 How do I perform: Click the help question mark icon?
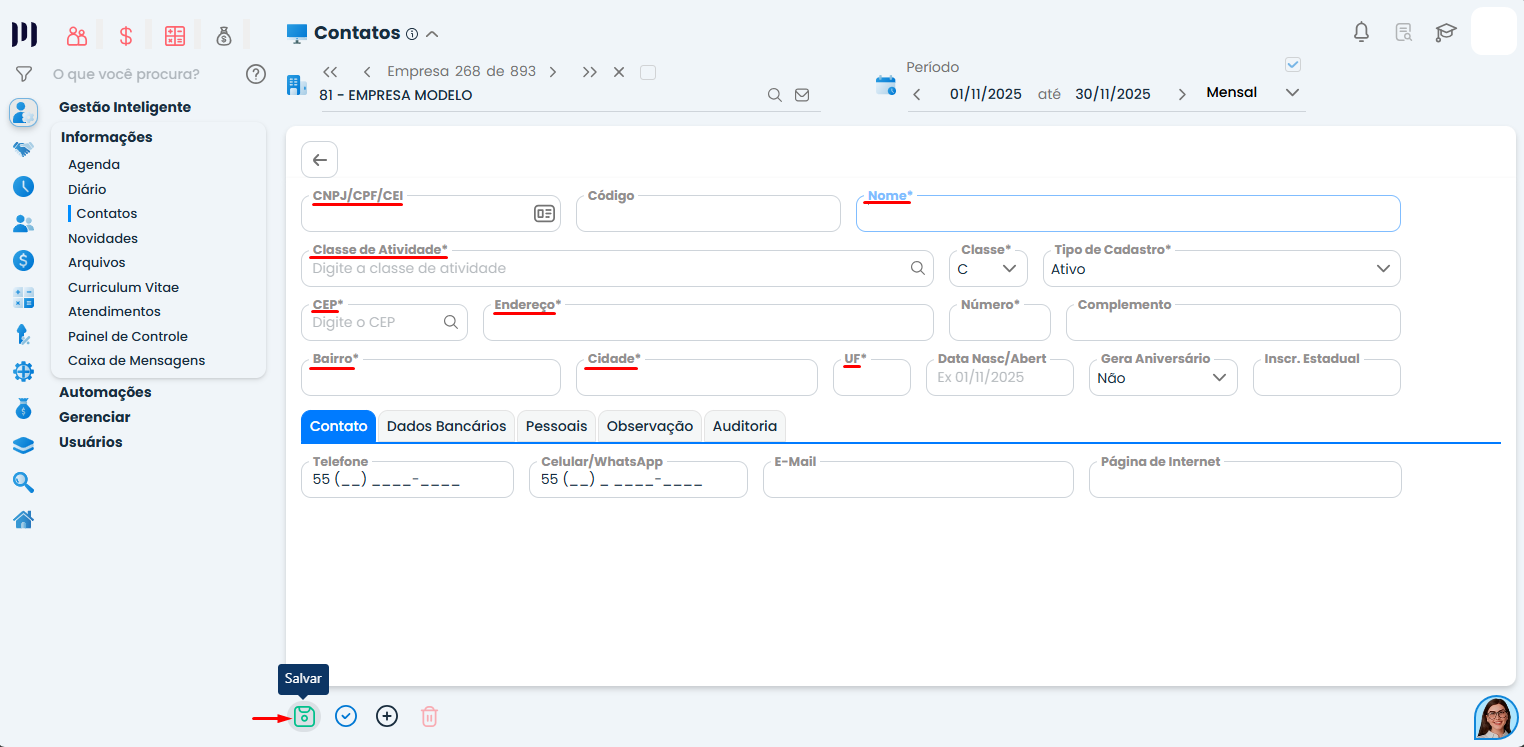tap(256, 74)
